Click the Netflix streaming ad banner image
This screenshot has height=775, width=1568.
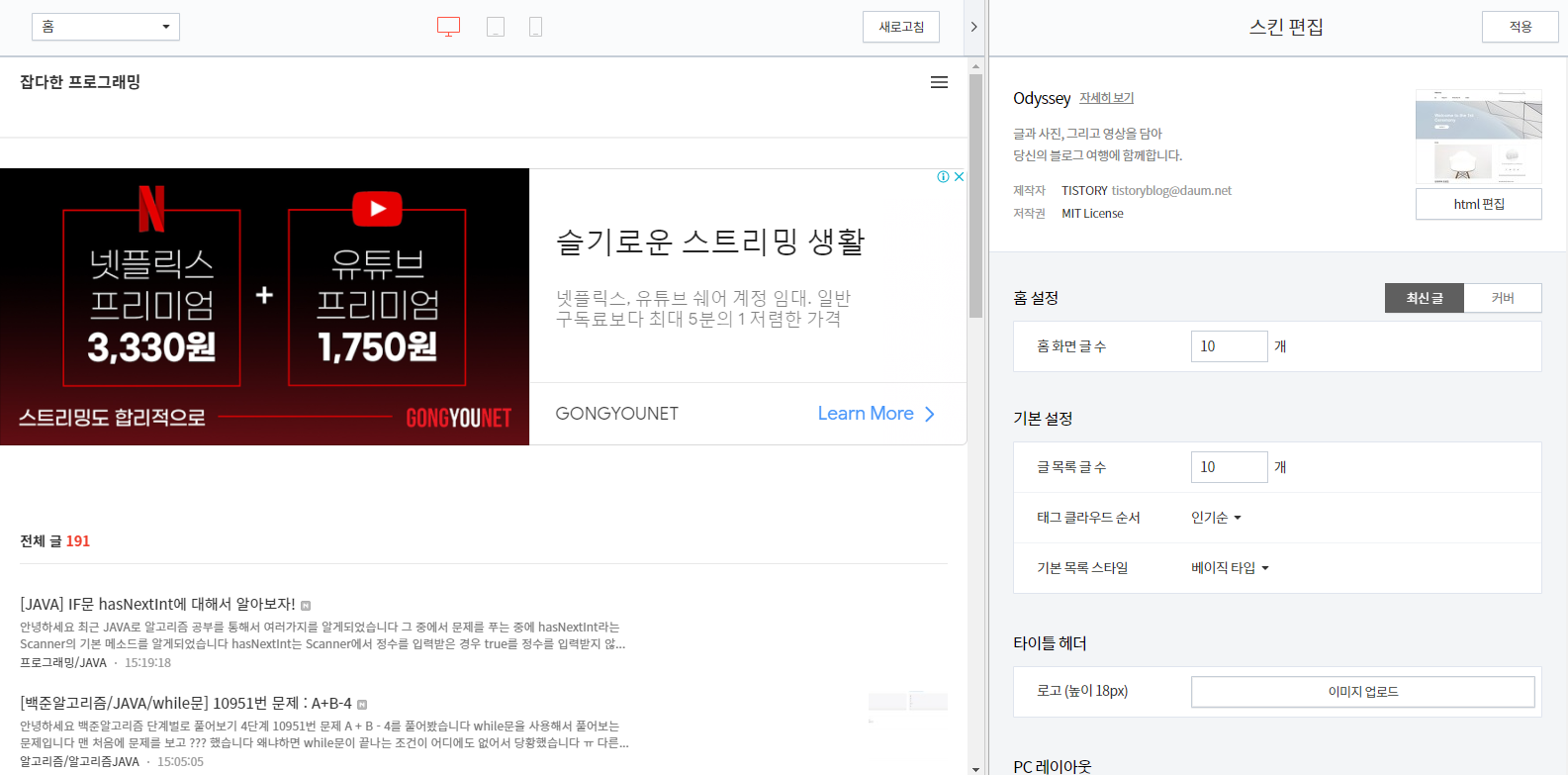tap(264, 307)
